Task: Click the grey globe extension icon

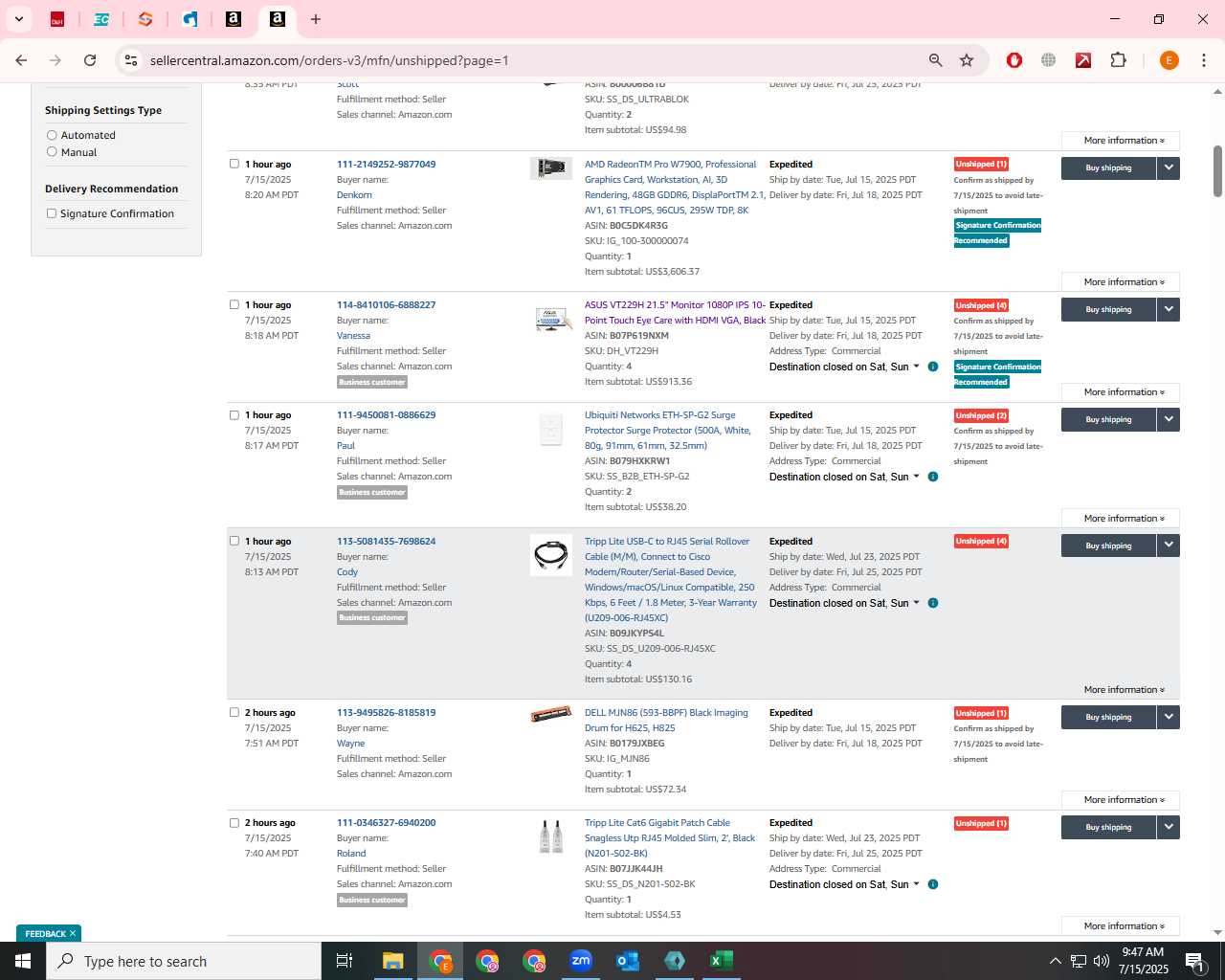Action: (1049, 60)
